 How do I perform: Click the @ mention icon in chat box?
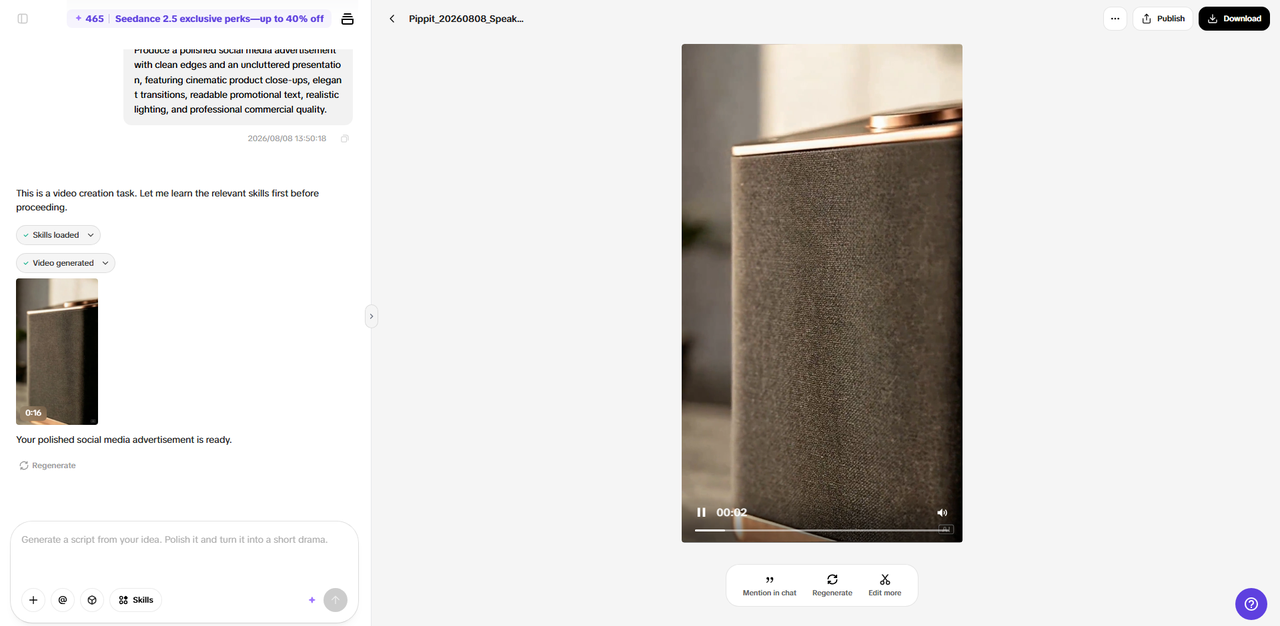click(62, 600)
